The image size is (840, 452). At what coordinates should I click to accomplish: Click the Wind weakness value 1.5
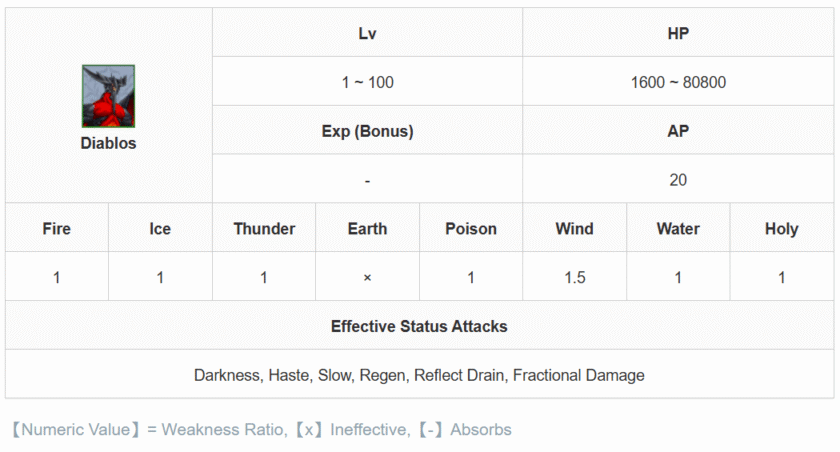pyautogui.click(x=574, y=277)
